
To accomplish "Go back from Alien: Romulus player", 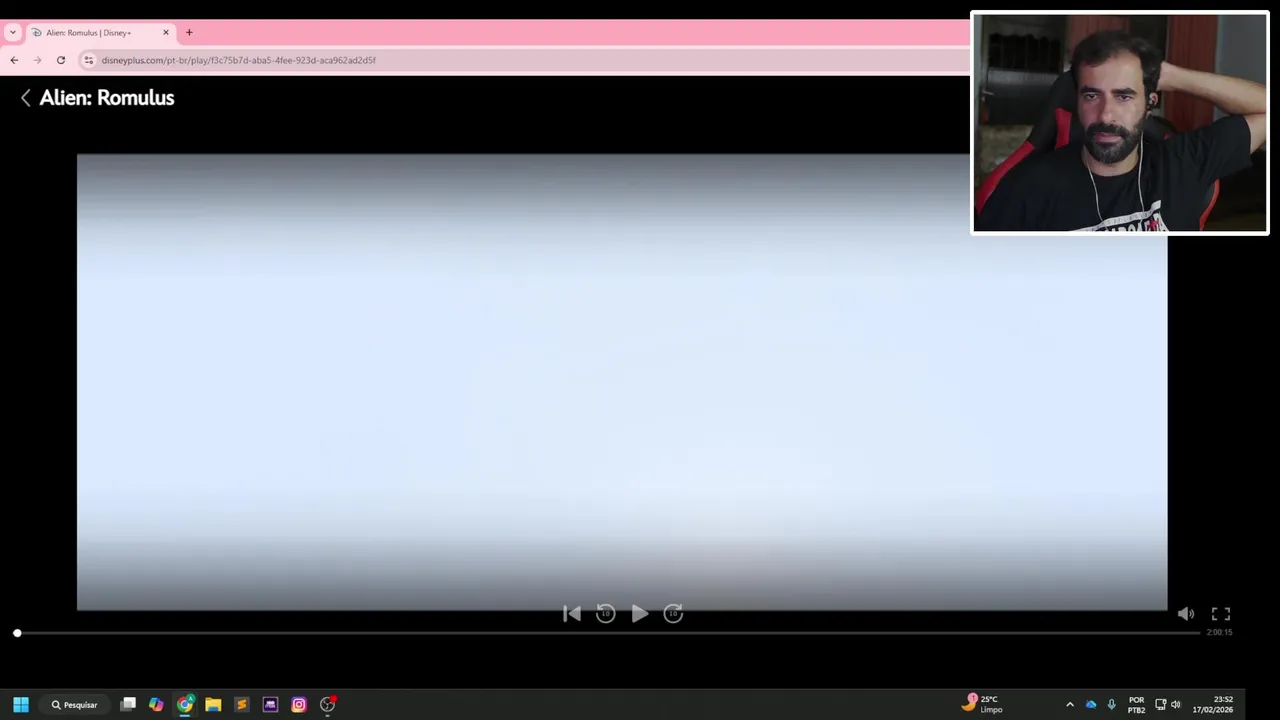I will coord(26,98).
